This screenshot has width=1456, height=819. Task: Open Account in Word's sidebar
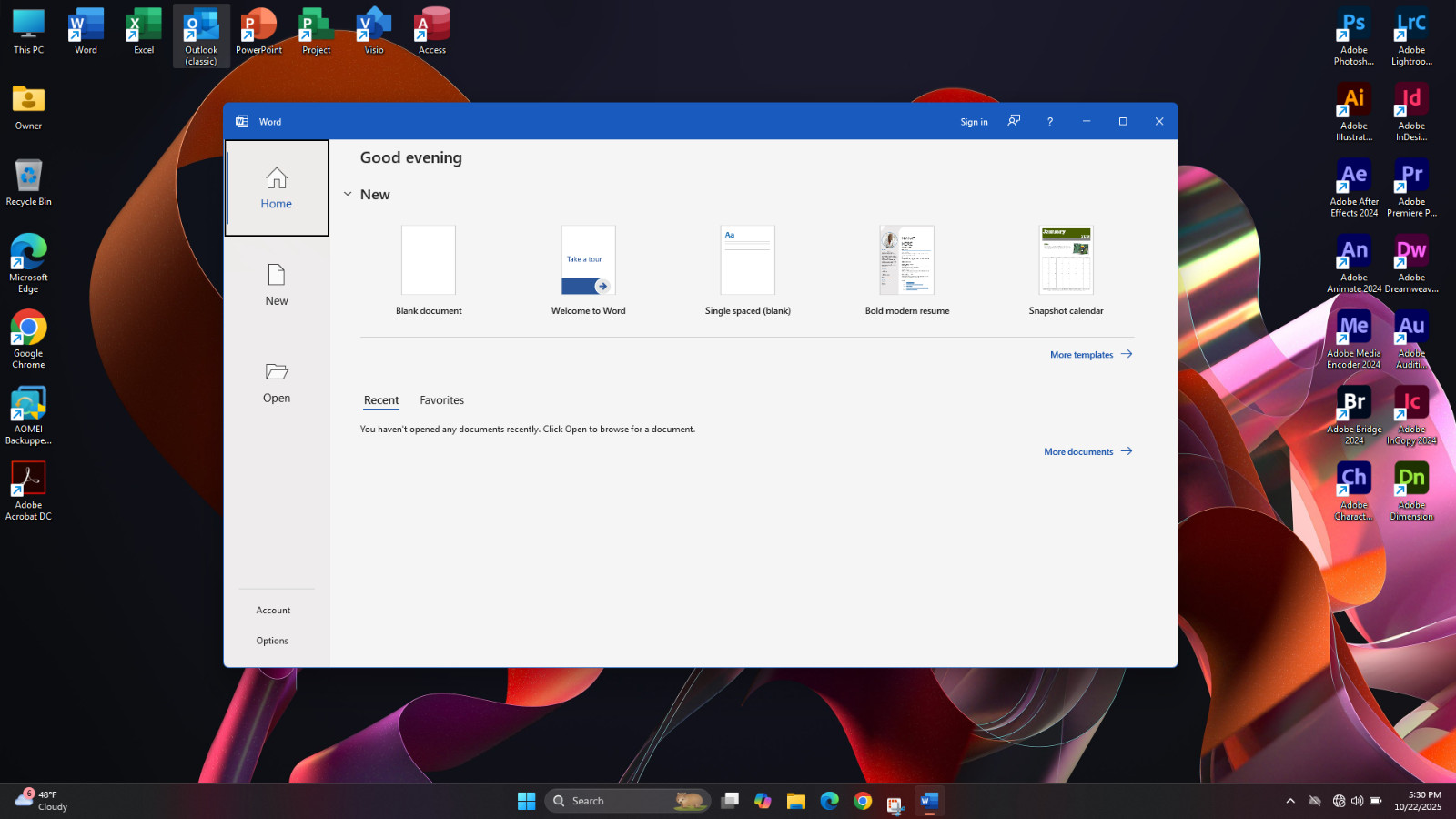coord(273,611)
